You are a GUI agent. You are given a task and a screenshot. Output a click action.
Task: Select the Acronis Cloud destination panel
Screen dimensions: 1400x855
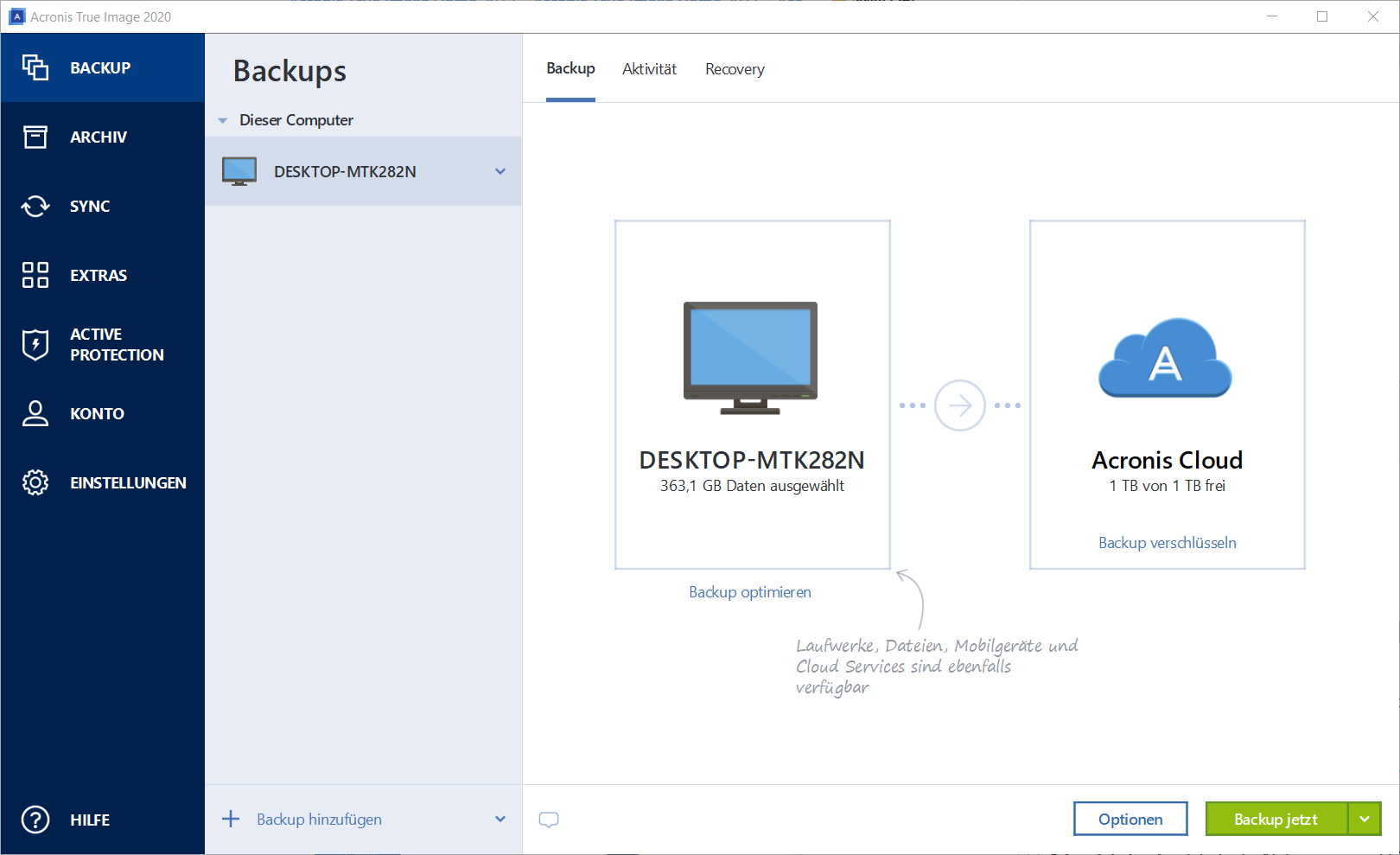(1167, 394)
